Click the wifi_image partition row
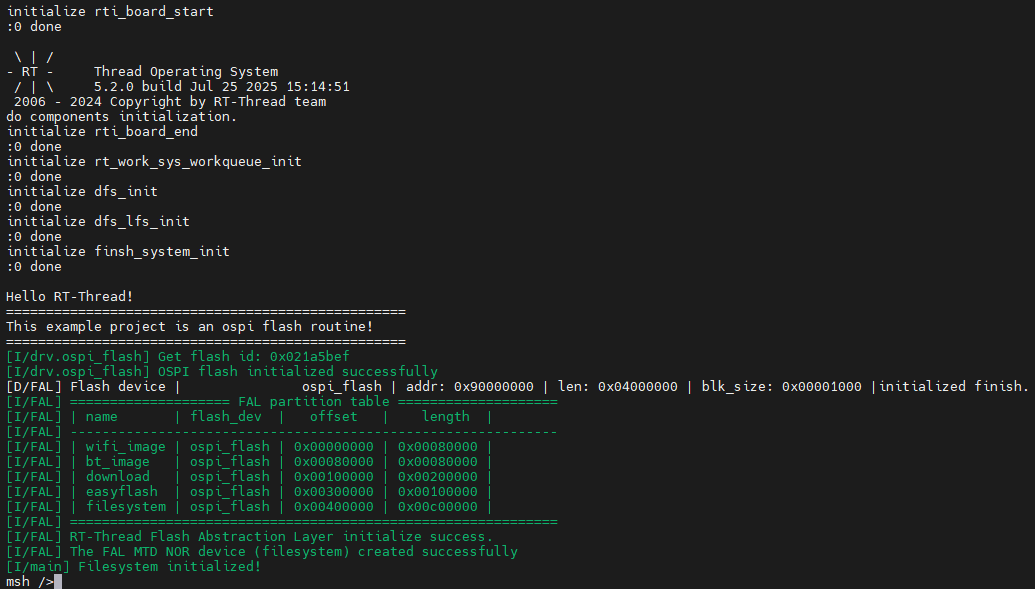The height and width of the screenshot is (589, 1035). tap(280, 447)
